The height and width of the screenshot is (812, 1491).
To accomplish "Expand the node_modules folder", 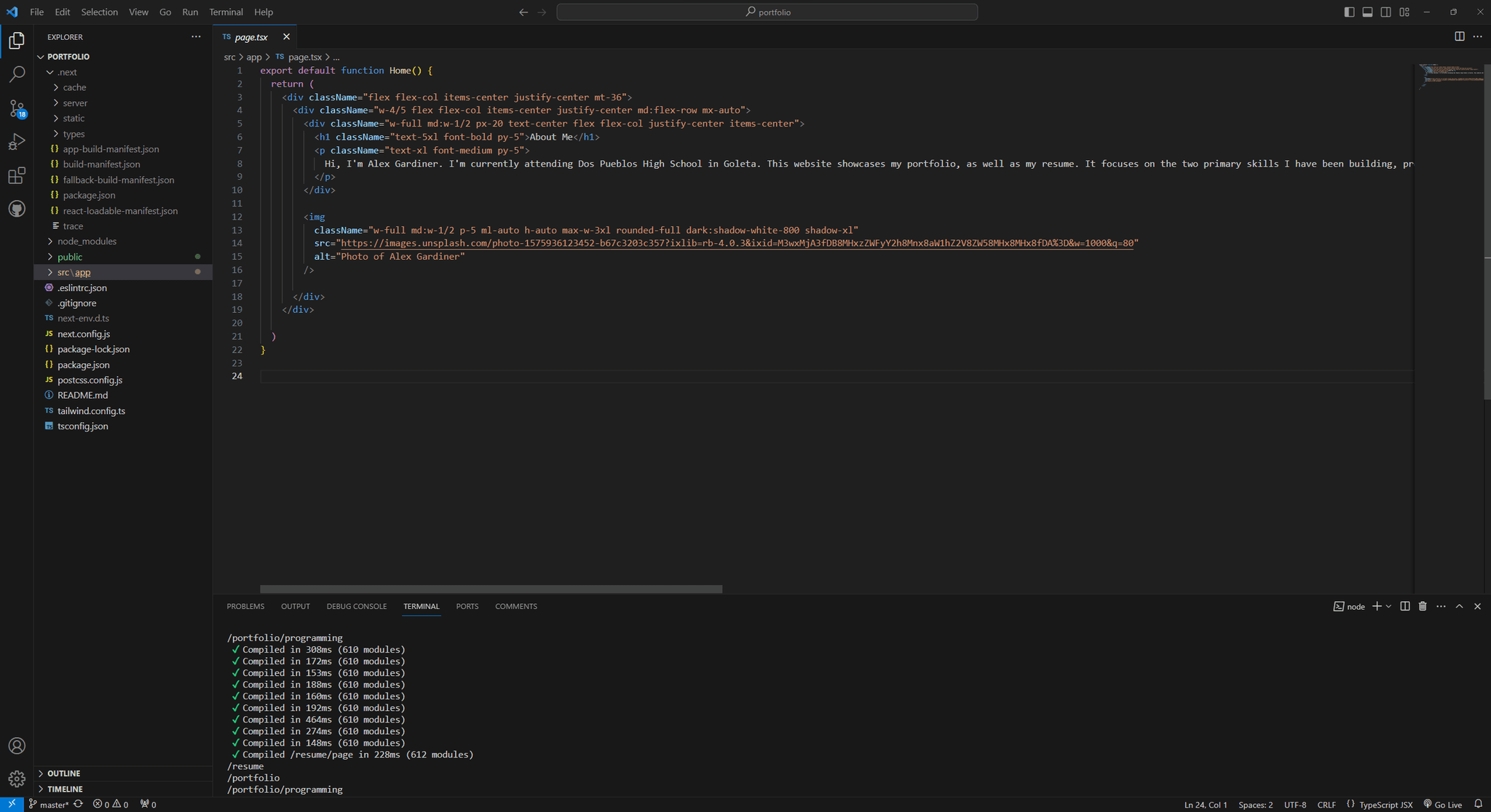I will [87, 241].
